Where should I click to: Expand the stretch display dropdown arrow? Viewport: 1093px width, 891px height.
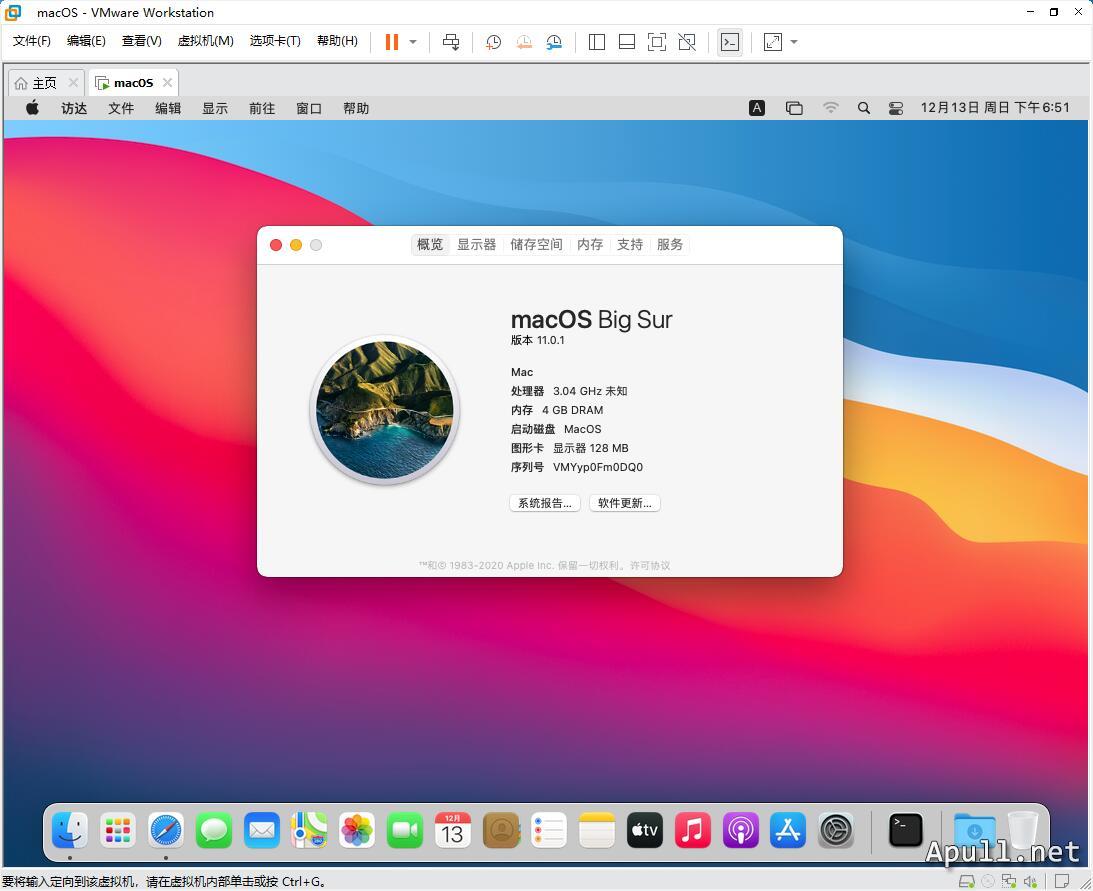793,42
